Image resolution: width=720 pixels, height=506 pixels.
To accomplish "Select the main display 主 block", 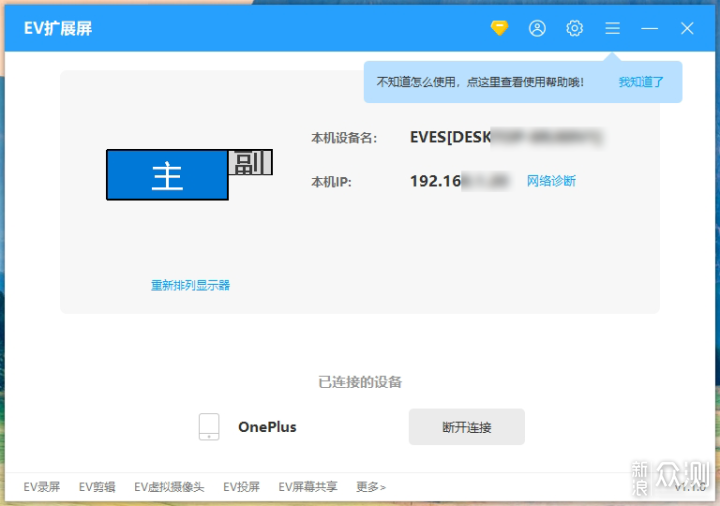I will (x=167, y=175).
